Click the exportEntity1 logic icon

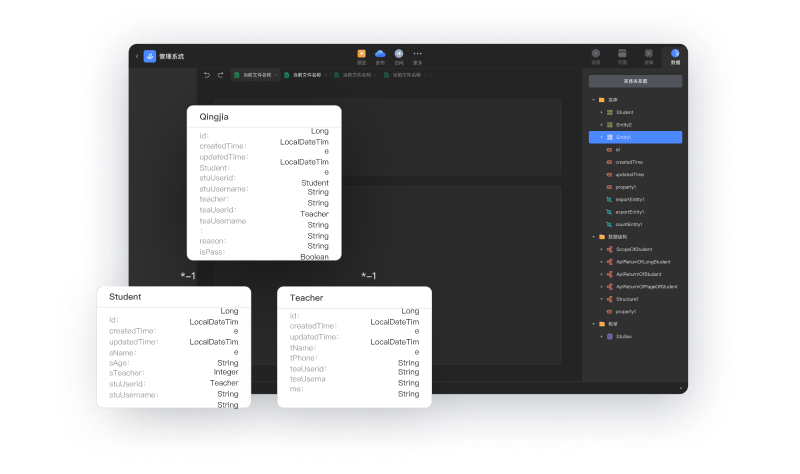coord(609,212)
